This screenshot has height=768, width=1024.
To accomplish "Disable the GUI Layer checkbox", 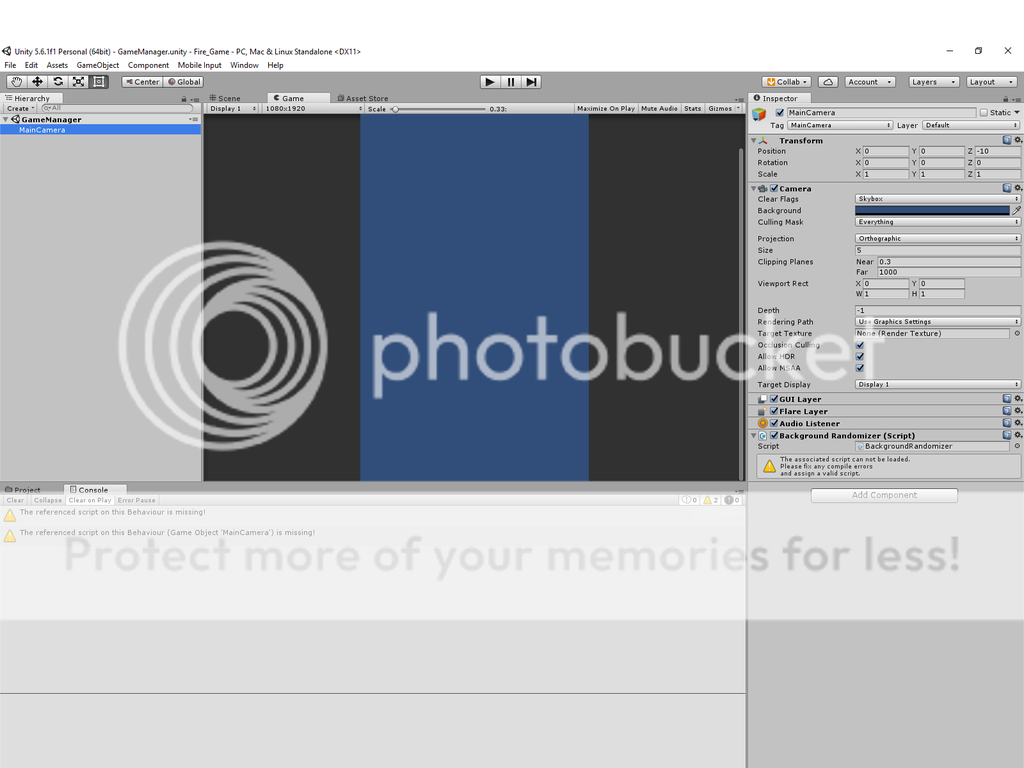I will coord(774,399).
